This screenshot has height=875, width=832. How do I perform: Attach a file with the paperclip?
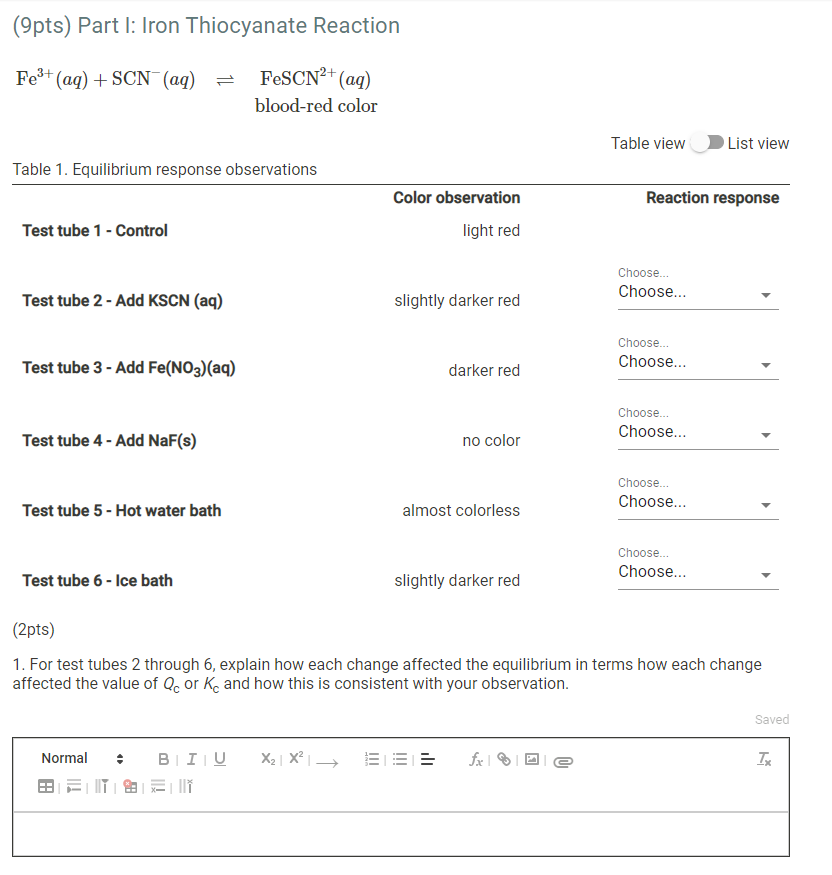pos(563,762)
